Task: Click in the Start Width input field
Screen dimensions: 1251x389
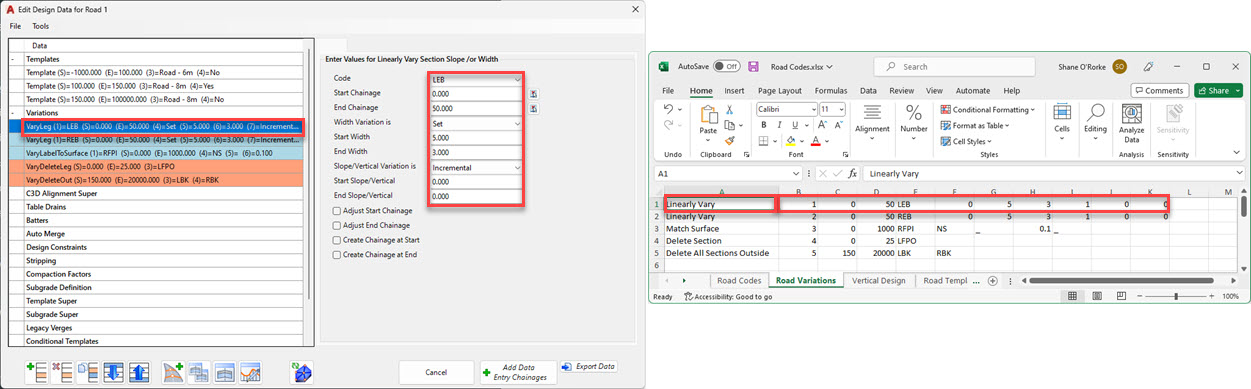Action: 476,138
